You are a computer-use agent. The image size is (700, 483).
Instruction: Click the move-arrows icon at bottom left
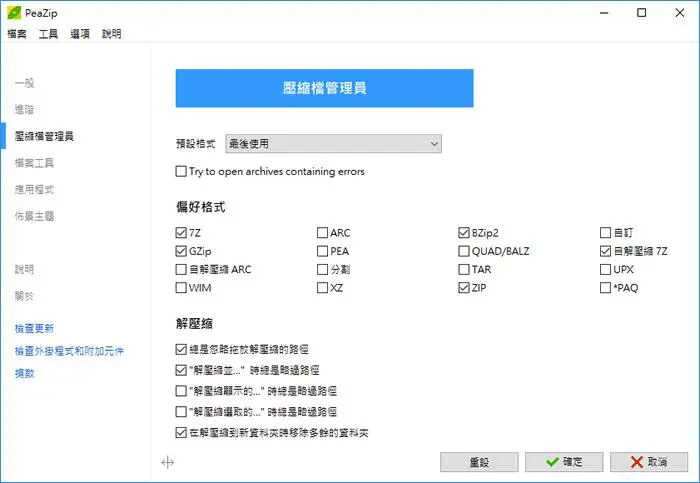point(167,462)
